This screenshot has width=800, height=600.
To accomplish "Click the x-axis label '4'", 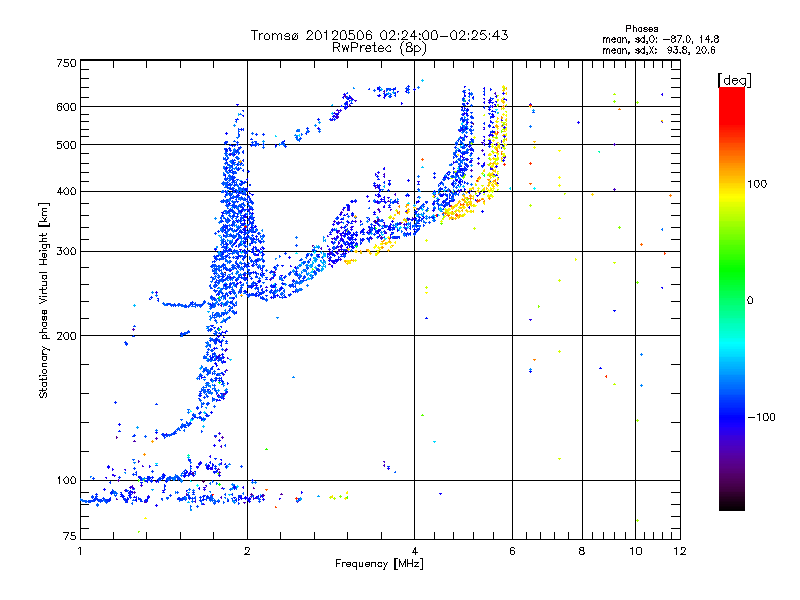I will [x=414, y=551].
